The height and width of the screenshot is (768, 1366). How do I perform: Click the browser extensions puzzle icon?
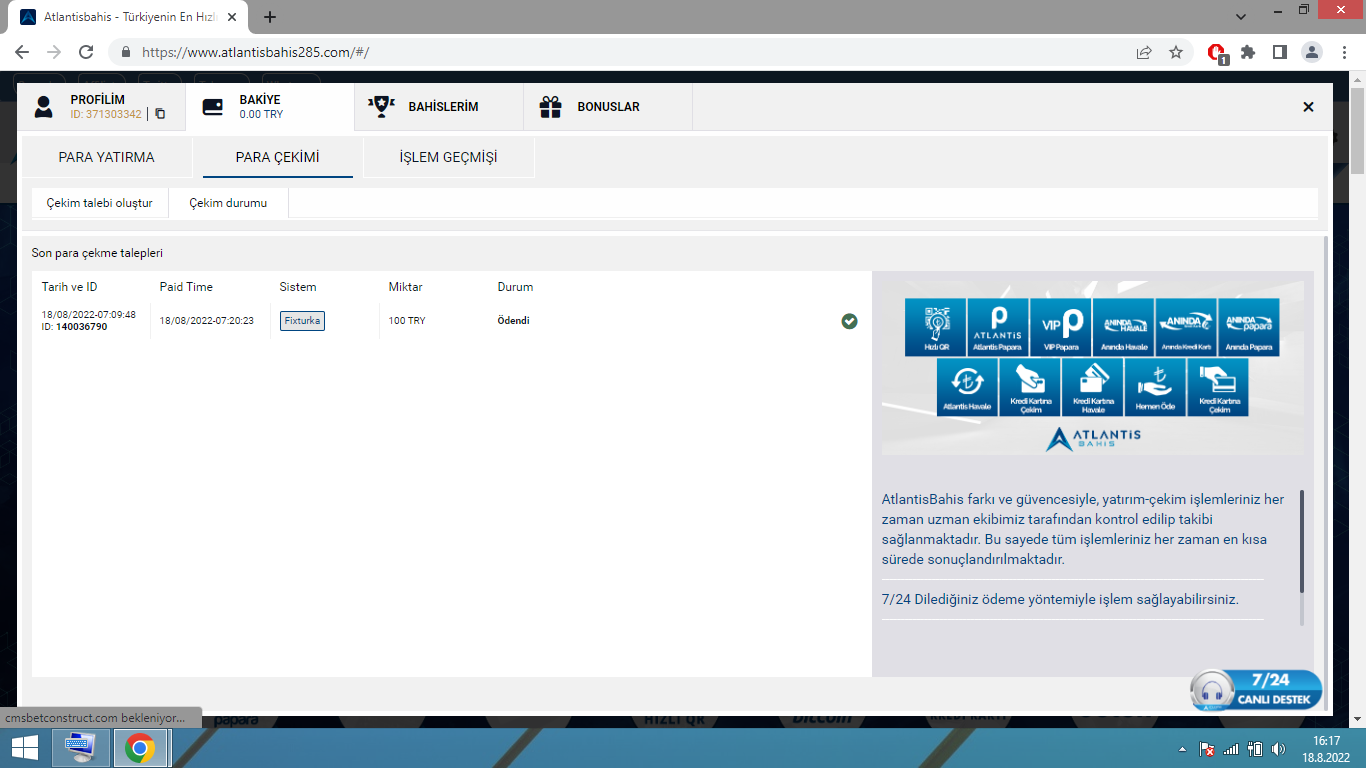pyautogui.click(x=1247, y=52)
